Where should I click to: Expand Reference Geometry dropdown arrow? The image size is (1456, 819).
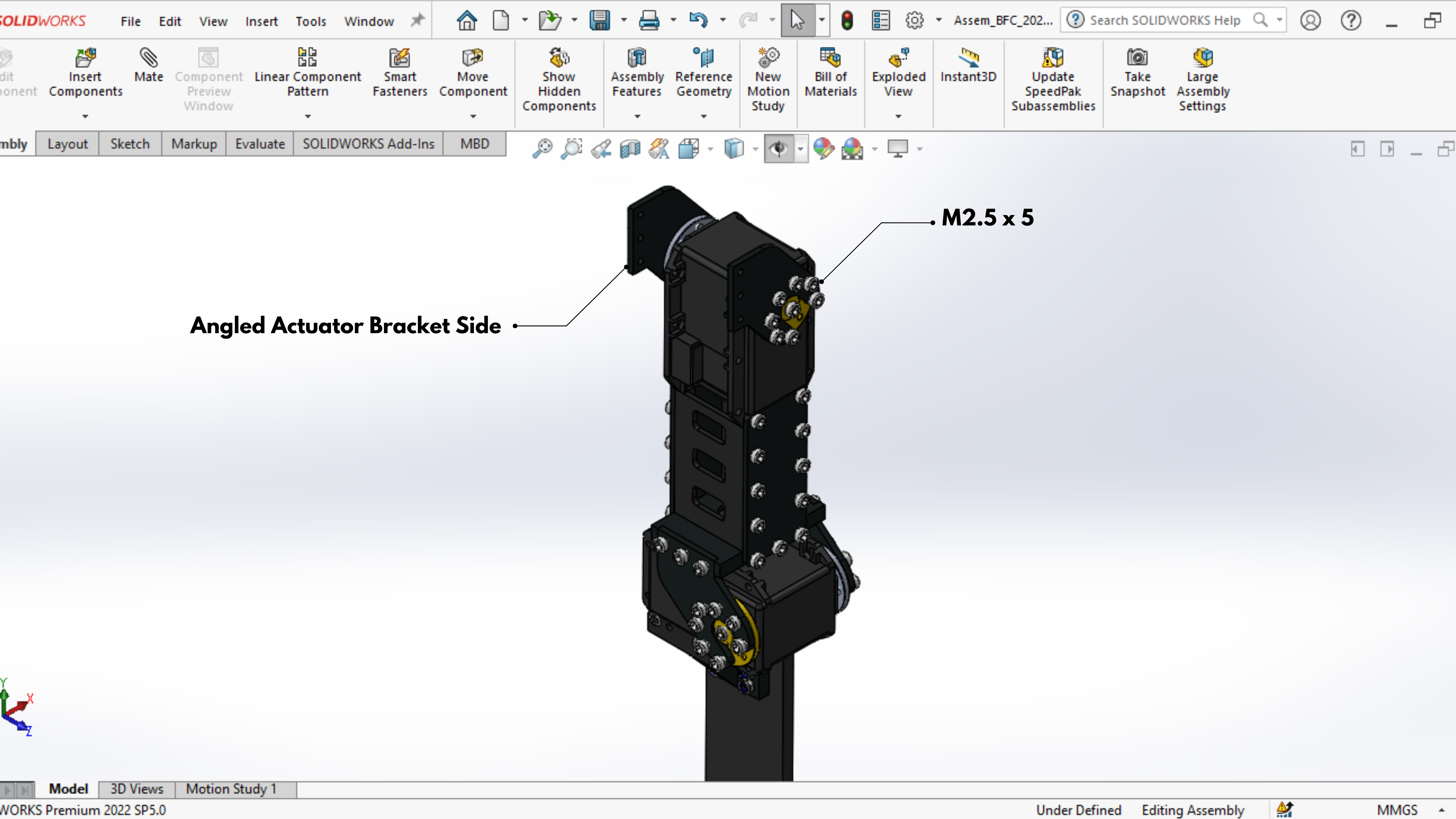[704, 116]
